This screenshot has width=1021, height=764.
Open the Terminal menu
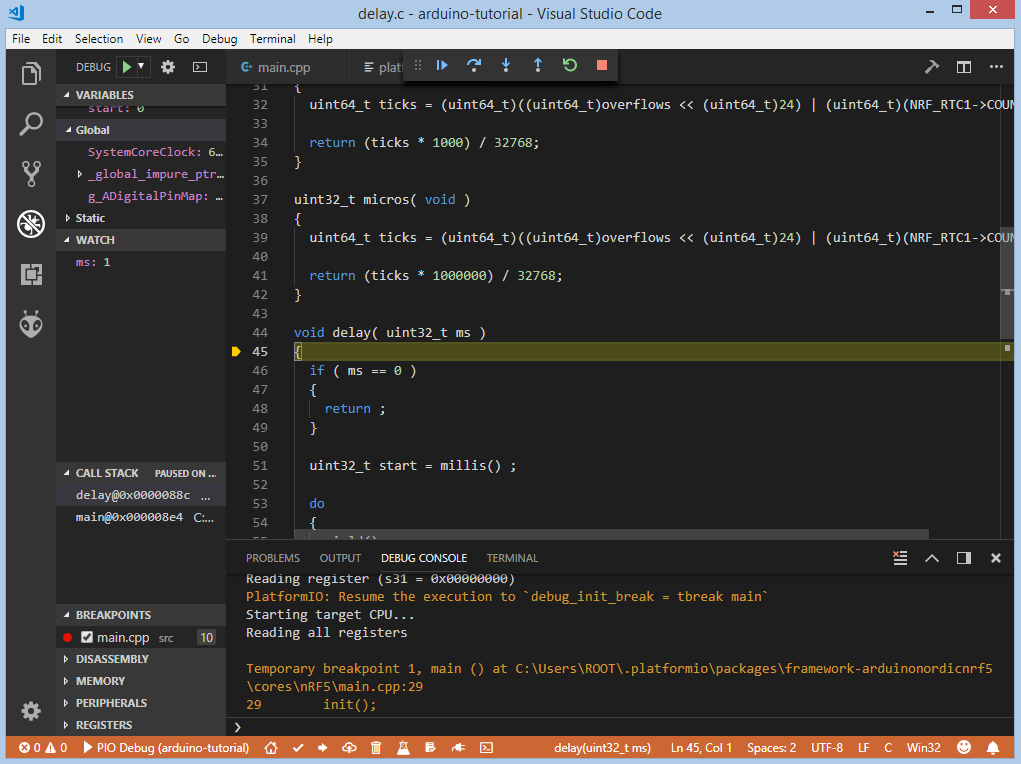(272, 39)
